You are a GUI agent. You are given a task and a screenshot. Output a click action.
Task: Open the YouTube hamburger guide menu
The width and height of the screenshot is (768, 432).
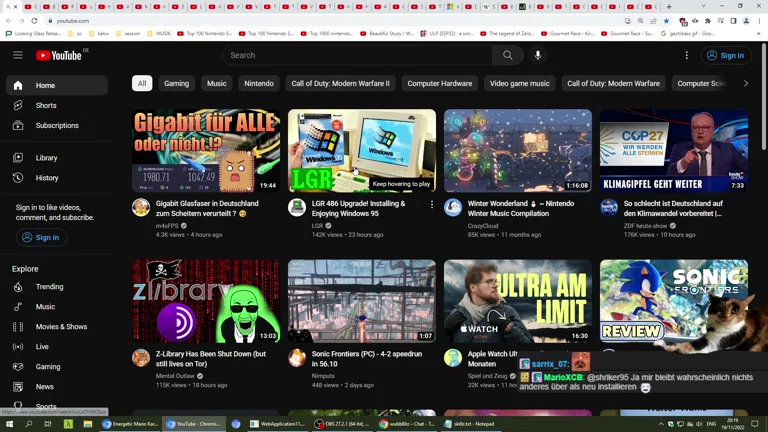(18, 56)
